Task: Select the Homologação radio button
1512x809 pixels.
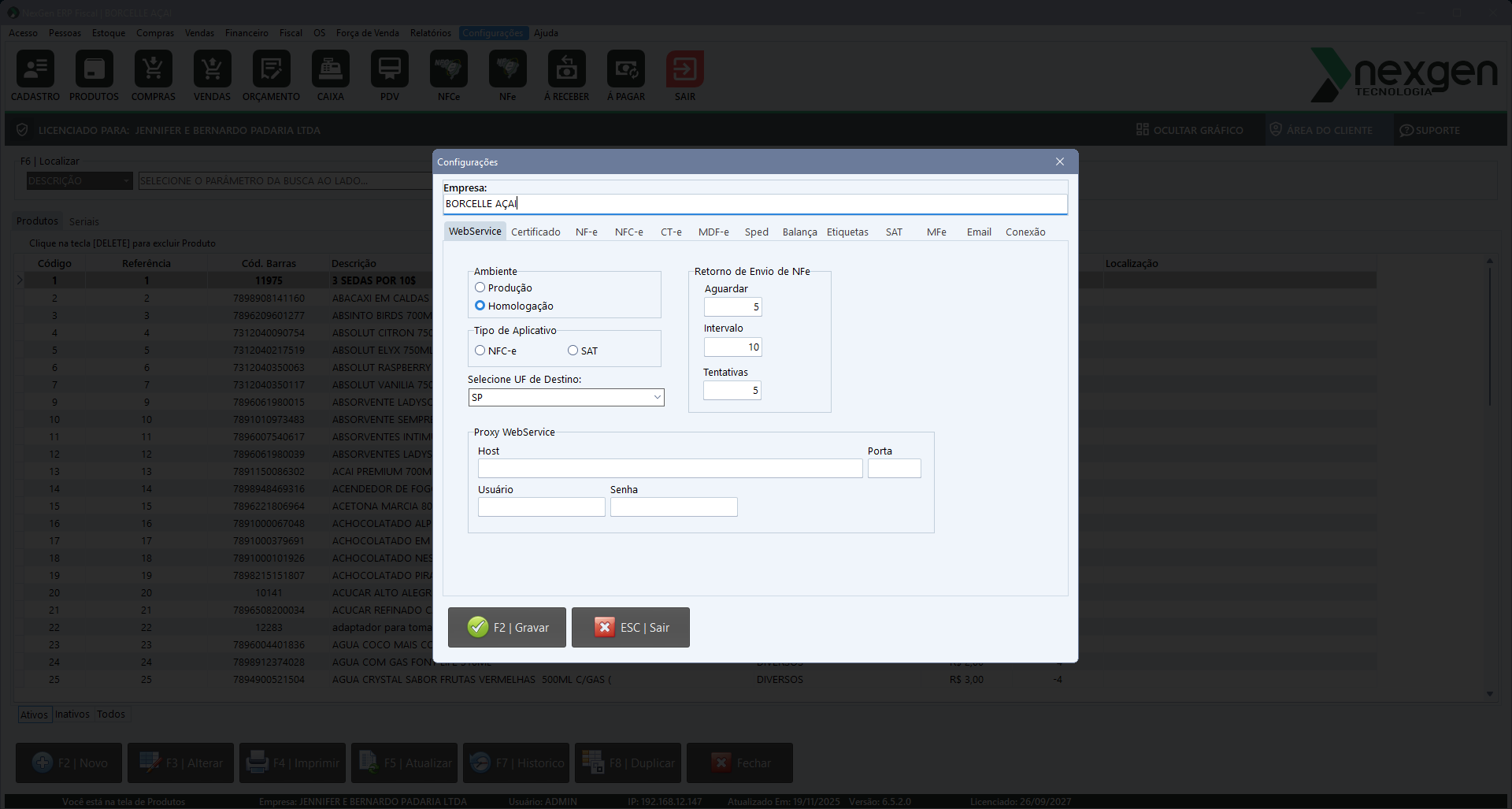Action: coord(480,306)
